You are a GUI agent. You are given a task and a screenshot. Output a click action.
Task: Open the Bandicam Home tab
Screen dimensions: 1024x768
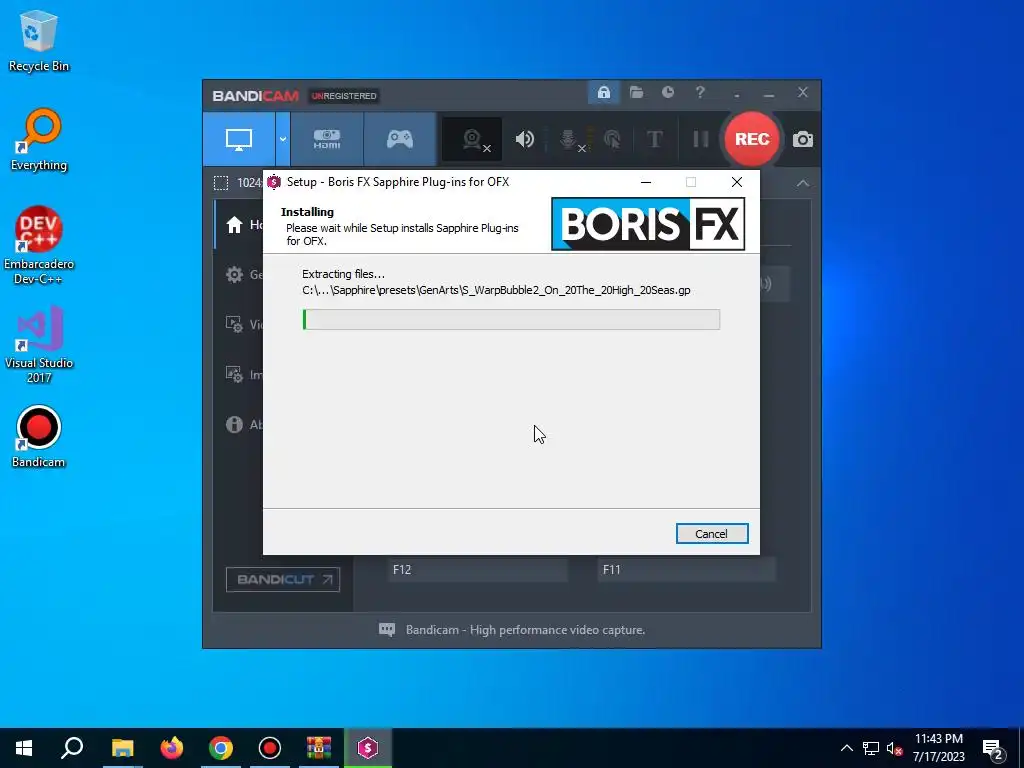click(239, 225)
